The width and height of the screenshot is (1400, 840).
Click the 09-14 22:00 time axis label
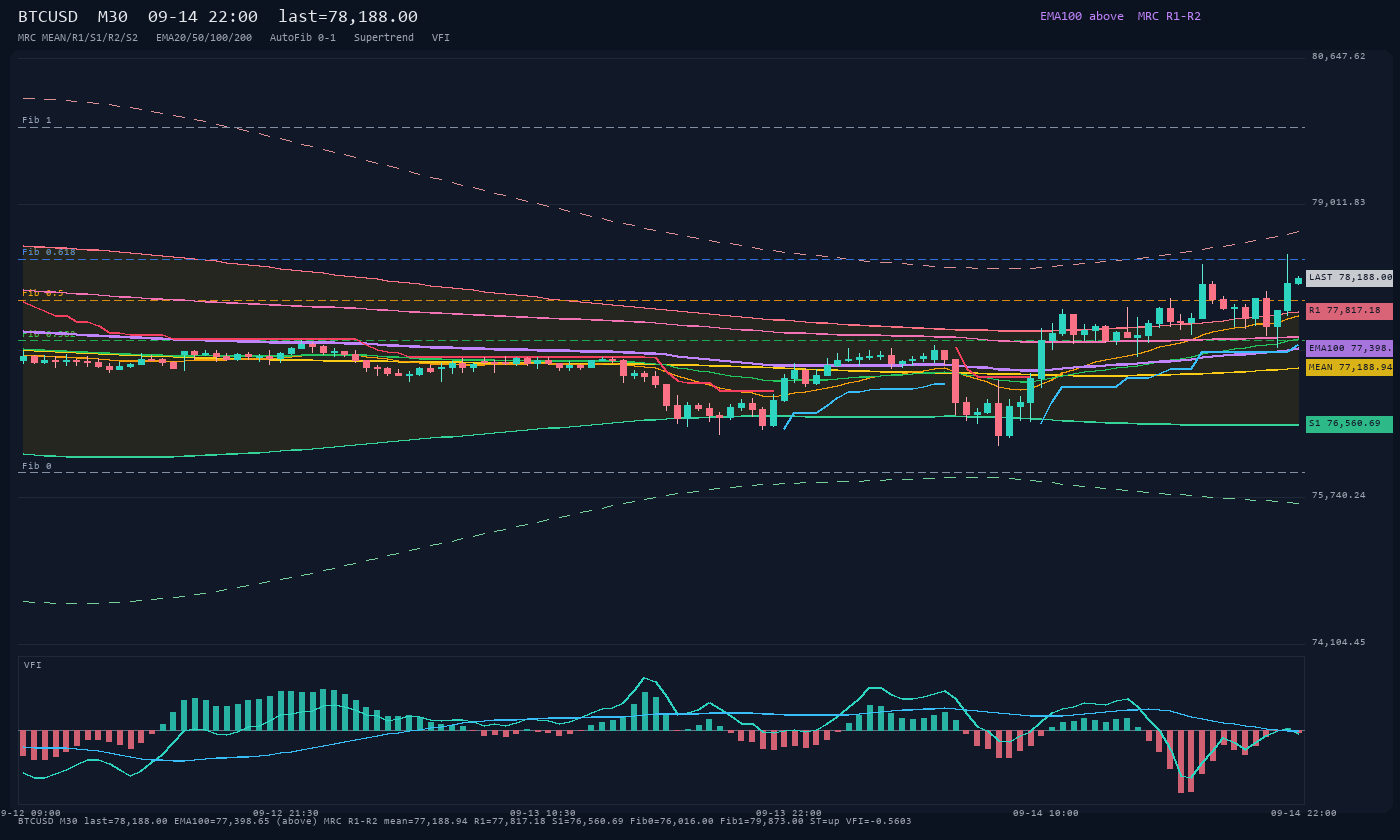pos(1304,813)
